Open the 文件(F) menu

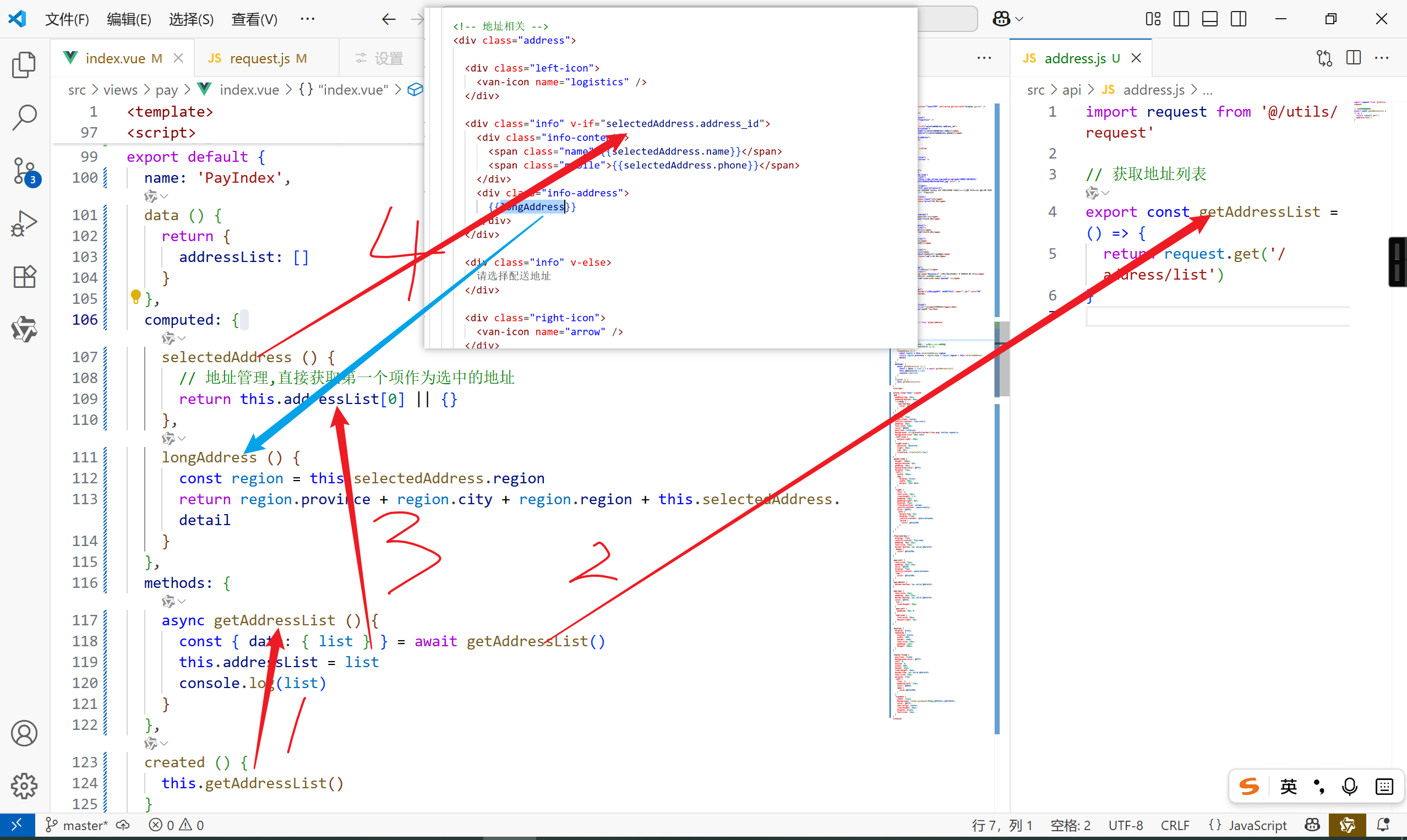coord(67,19)
